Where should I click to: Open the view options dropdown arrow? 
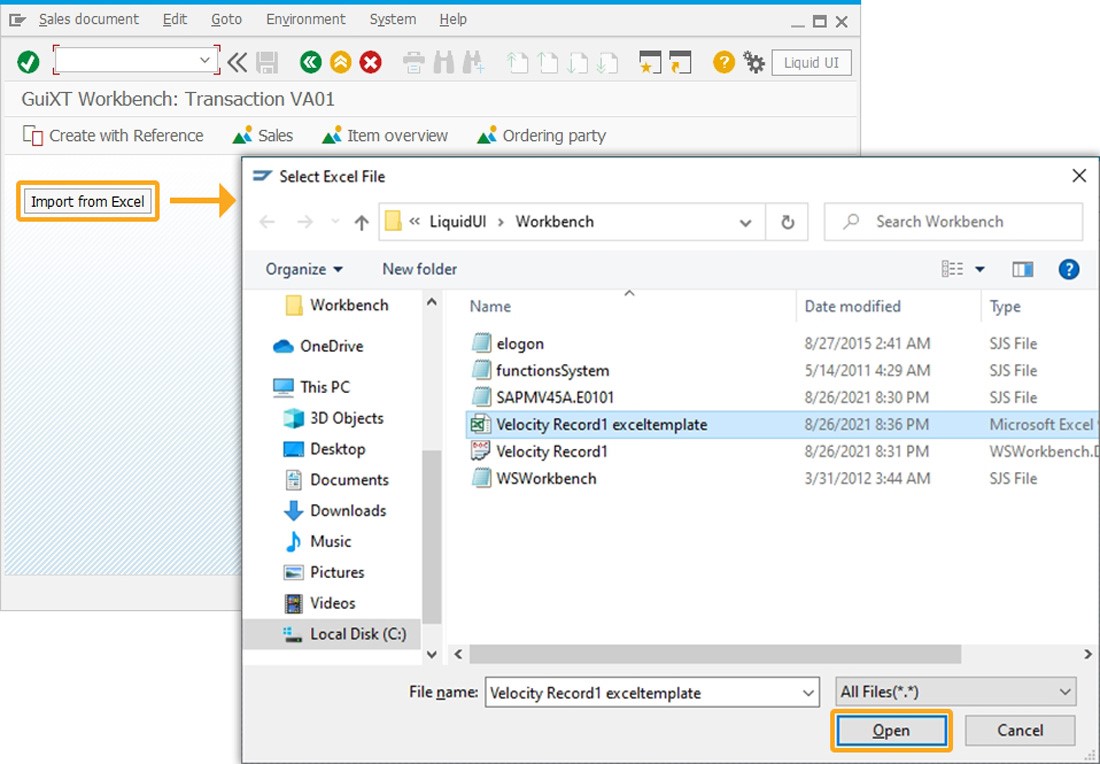(979, 269)
